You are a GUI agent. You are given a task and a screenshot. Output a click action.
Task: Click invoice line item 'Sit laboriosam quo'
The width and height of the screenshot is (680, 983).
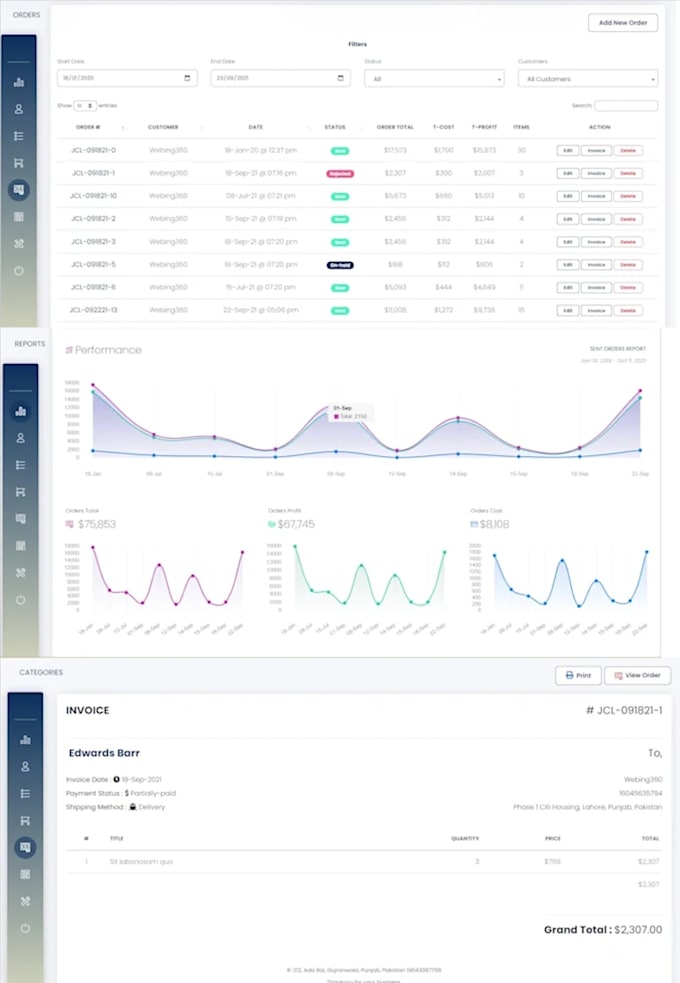point(141,861)
